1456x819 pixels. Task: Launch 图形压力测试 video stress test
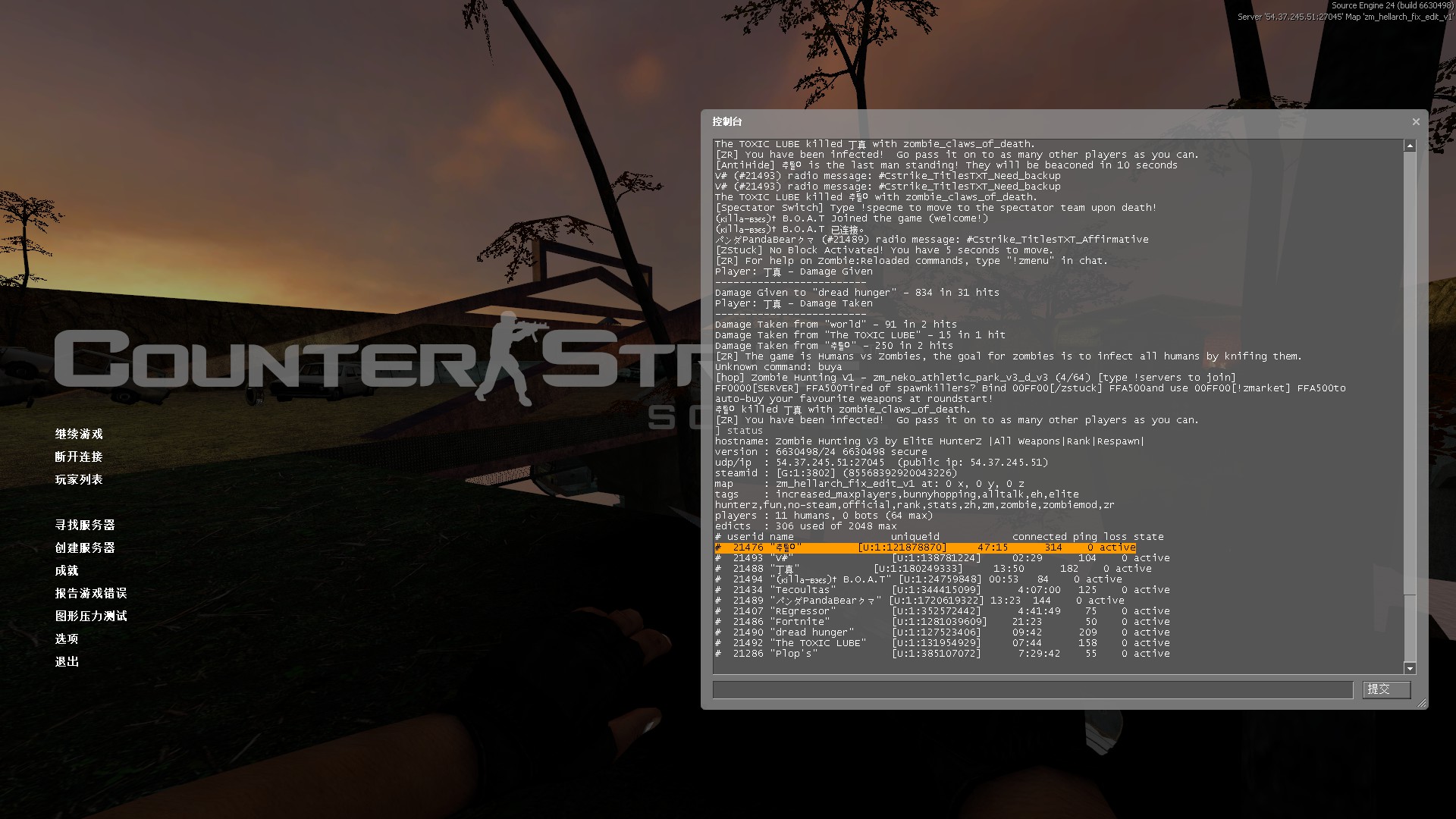click(x=91, y=616)
